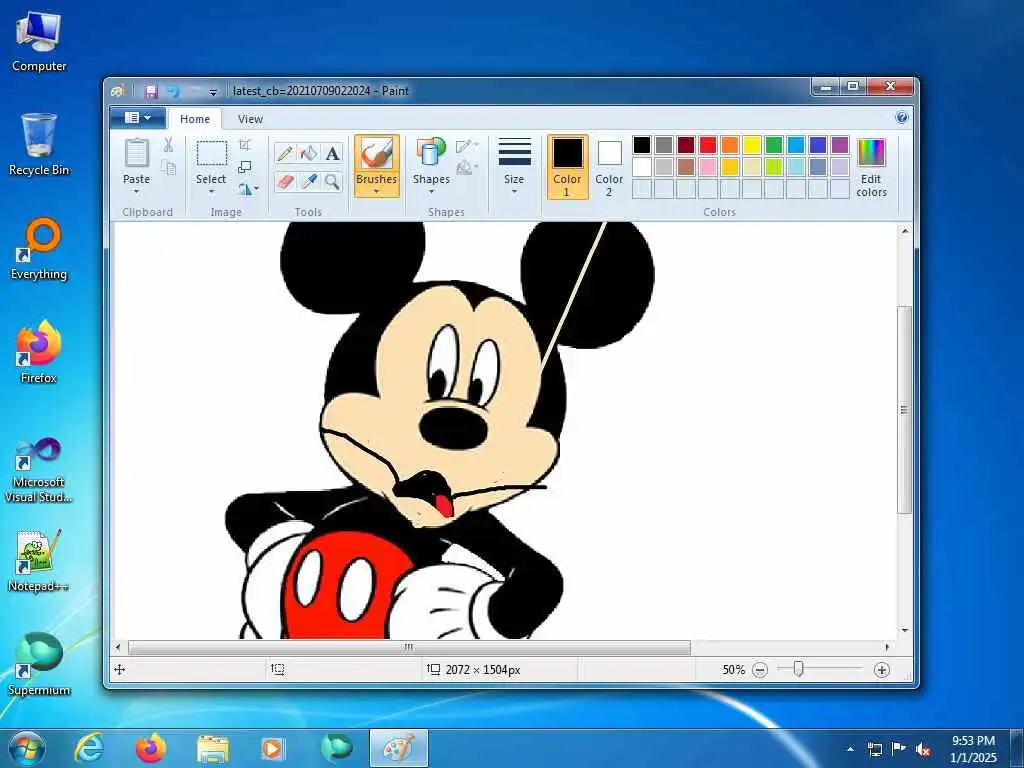Image resolution: width=1024 pixels, height=768 pixels.
Task: Pick the black color swatch
Action: point(642,145)
